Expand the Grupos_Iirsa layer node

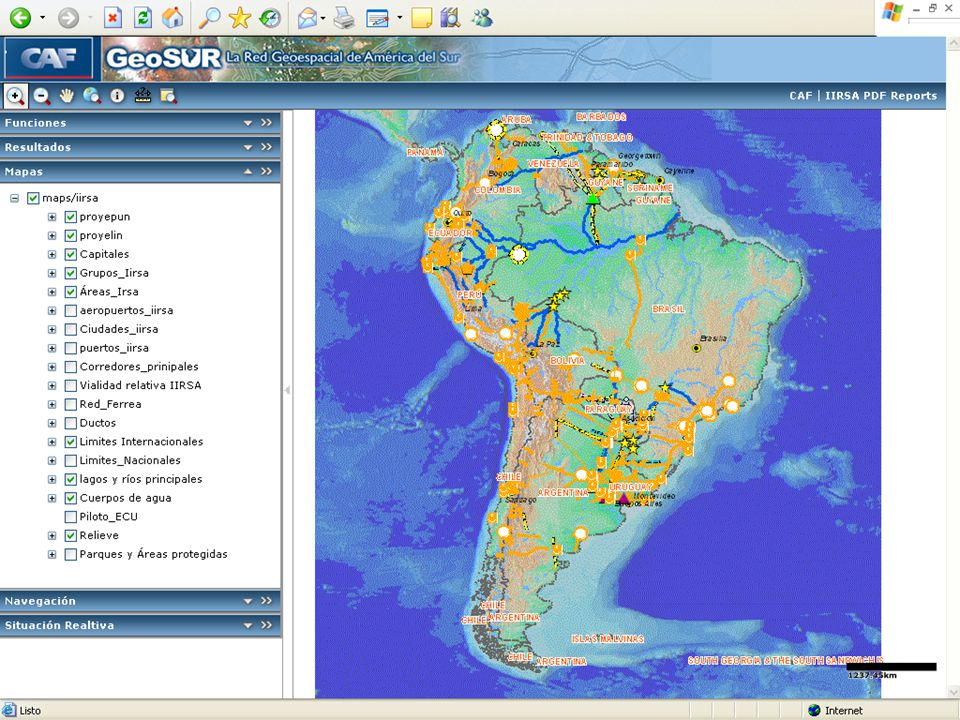click(52, 273)
